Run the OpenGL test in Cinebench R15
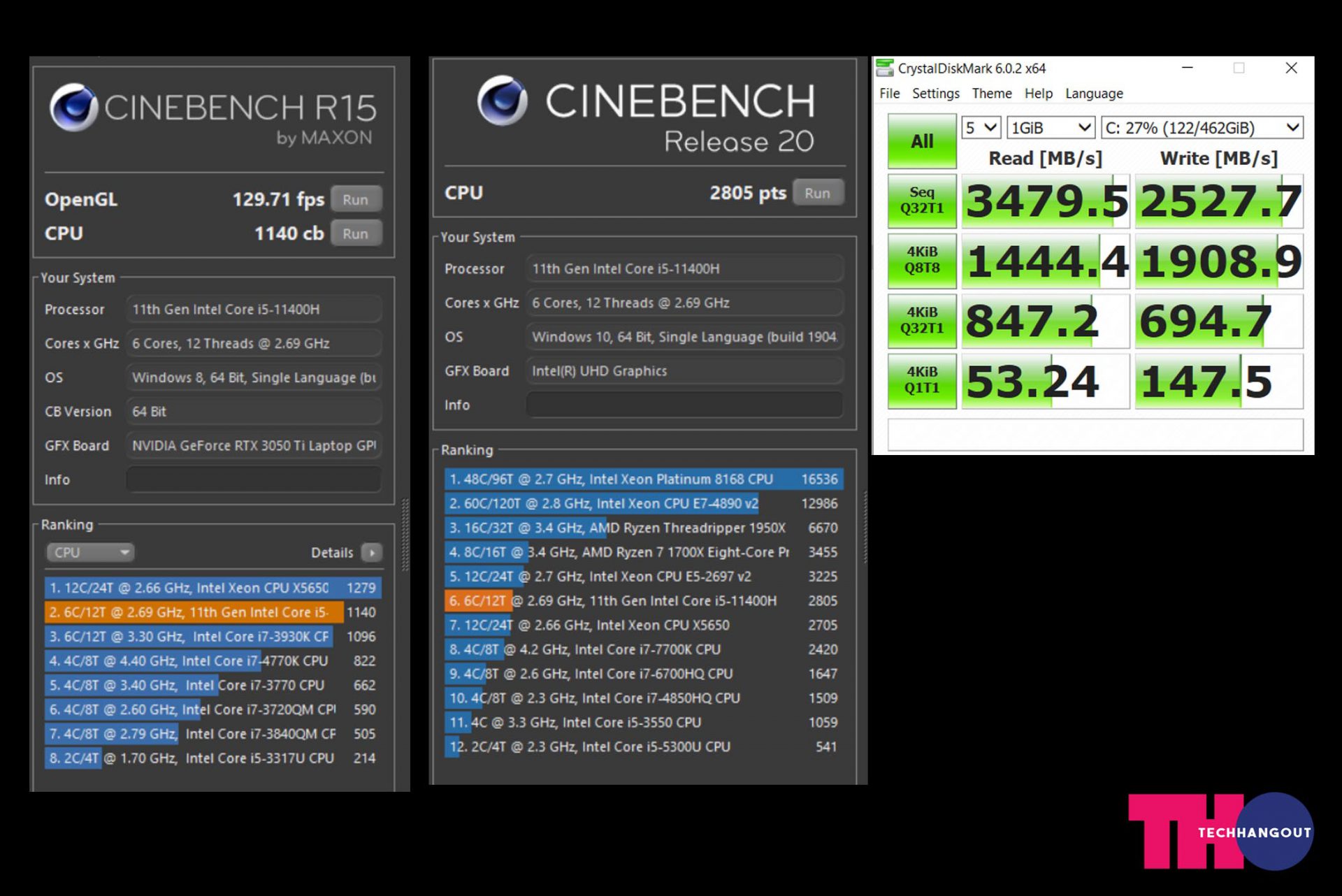 [x=356, y=200]
